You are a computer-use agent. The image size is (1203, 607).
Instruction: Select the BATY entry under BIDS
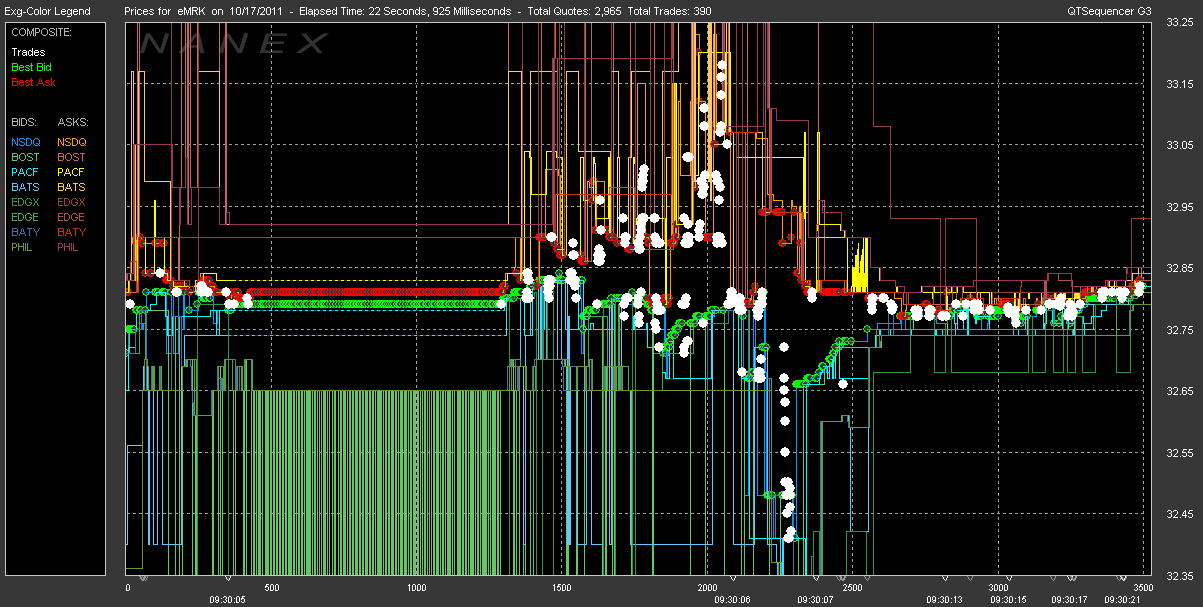[25, 232]
